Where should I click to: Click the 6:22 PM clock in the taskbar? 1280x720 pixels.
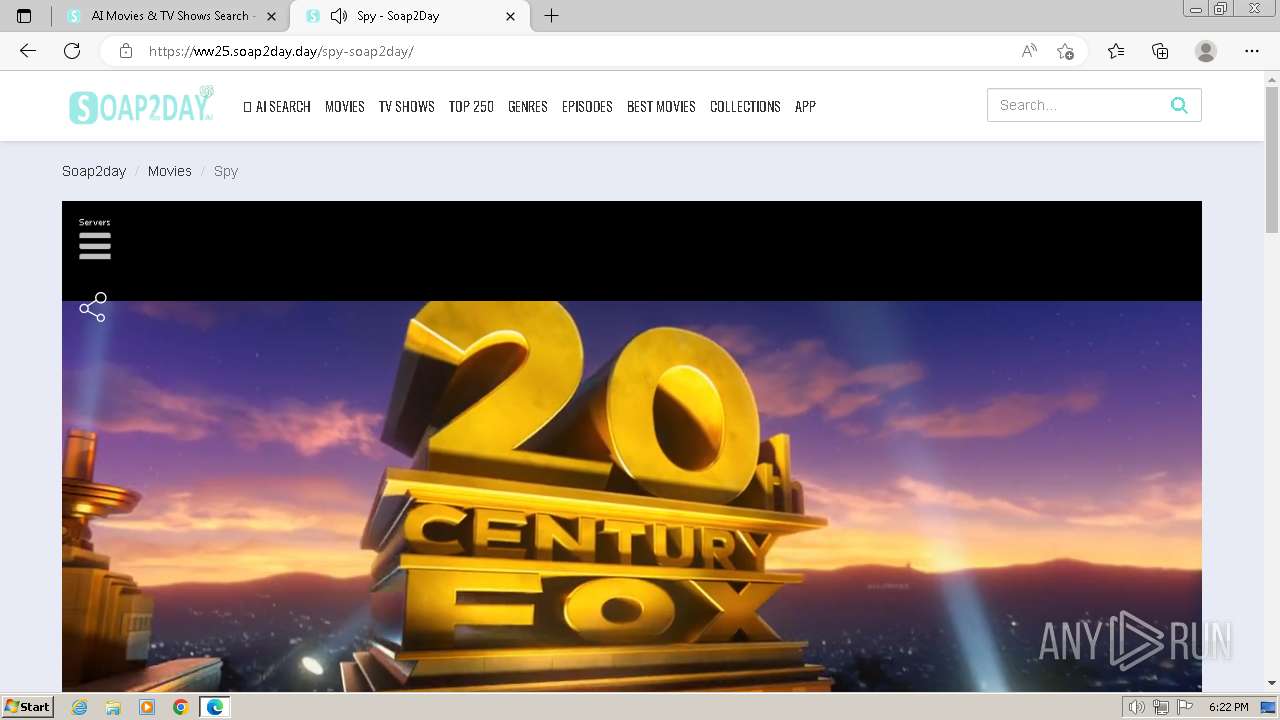[x=1228, y=707]
